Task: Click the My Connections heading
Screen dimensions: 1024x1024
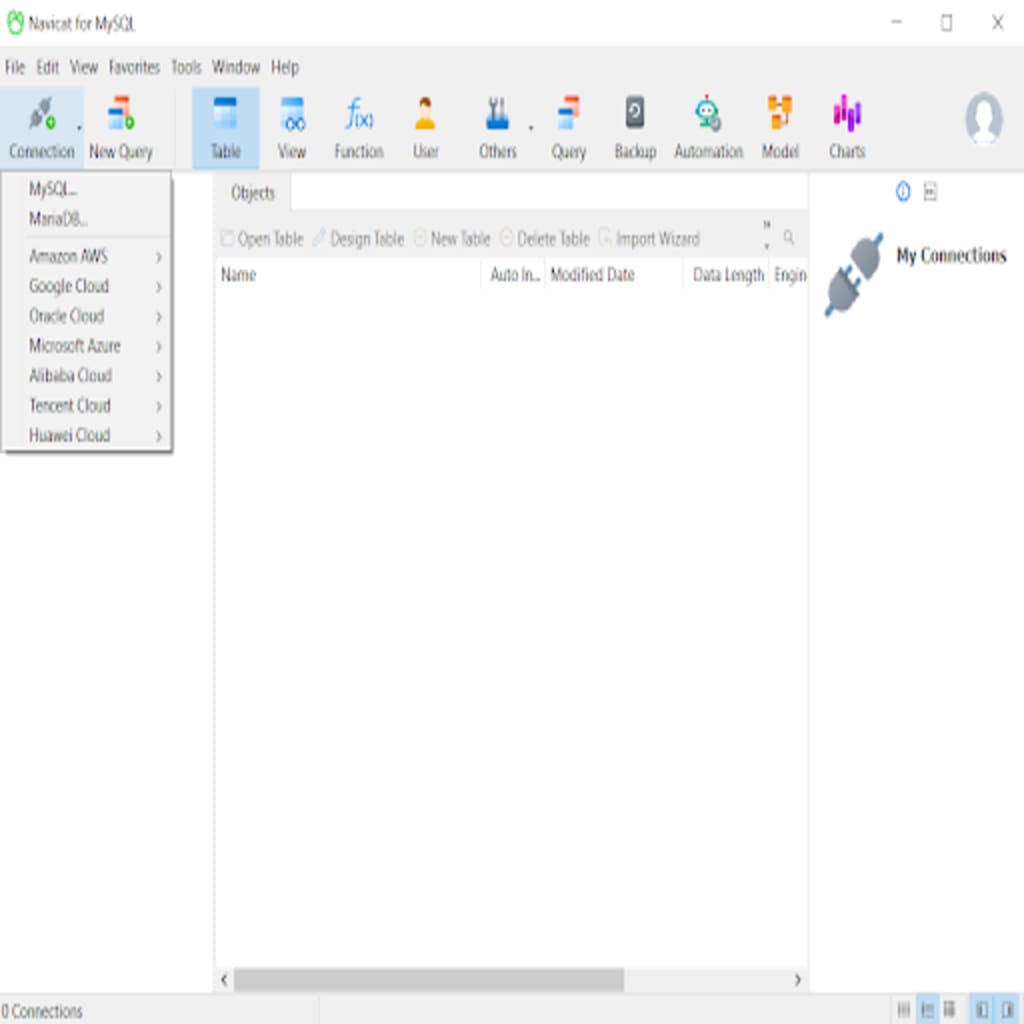Action: 951,255
